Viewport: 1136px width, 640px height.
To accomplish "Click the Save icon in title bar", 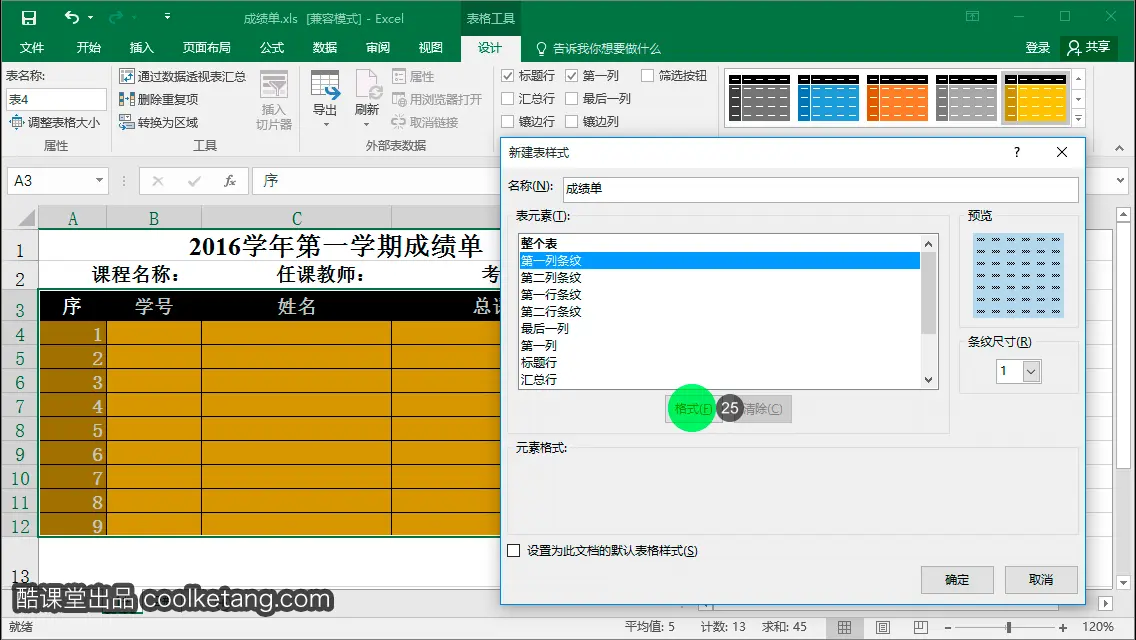I will [28, 18].
